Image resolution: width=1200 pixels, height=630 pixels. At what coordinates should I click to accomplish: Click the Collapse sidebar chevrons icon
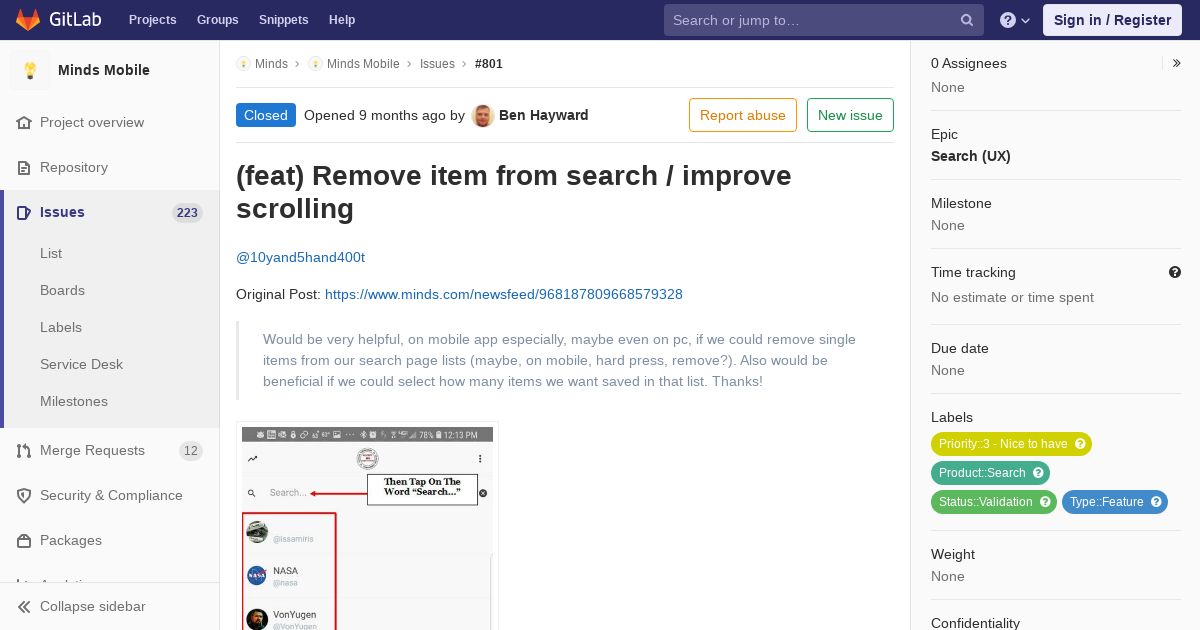click(x=24, y=606)
